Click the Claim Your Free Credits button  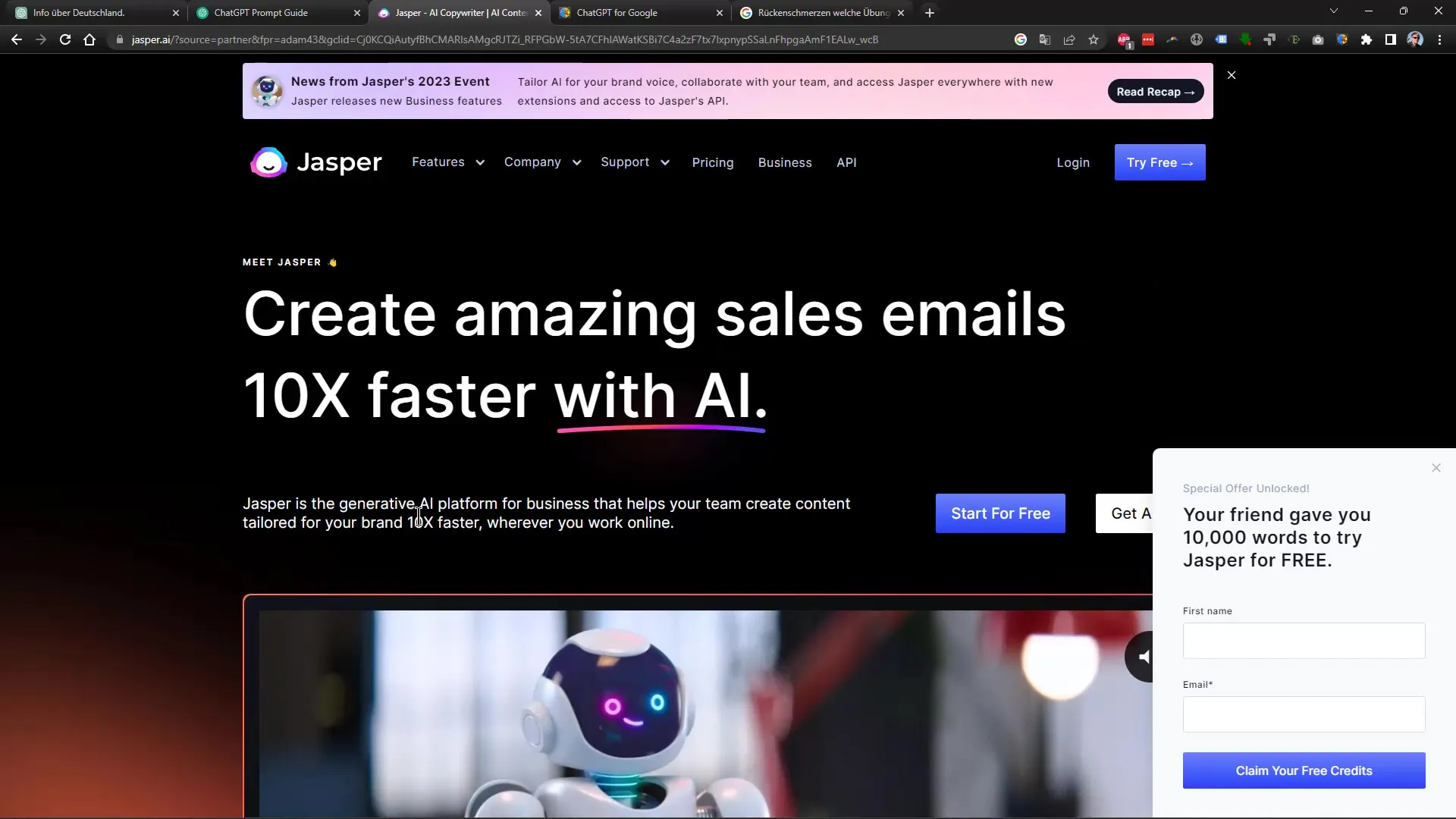(x=1304, y=770)
